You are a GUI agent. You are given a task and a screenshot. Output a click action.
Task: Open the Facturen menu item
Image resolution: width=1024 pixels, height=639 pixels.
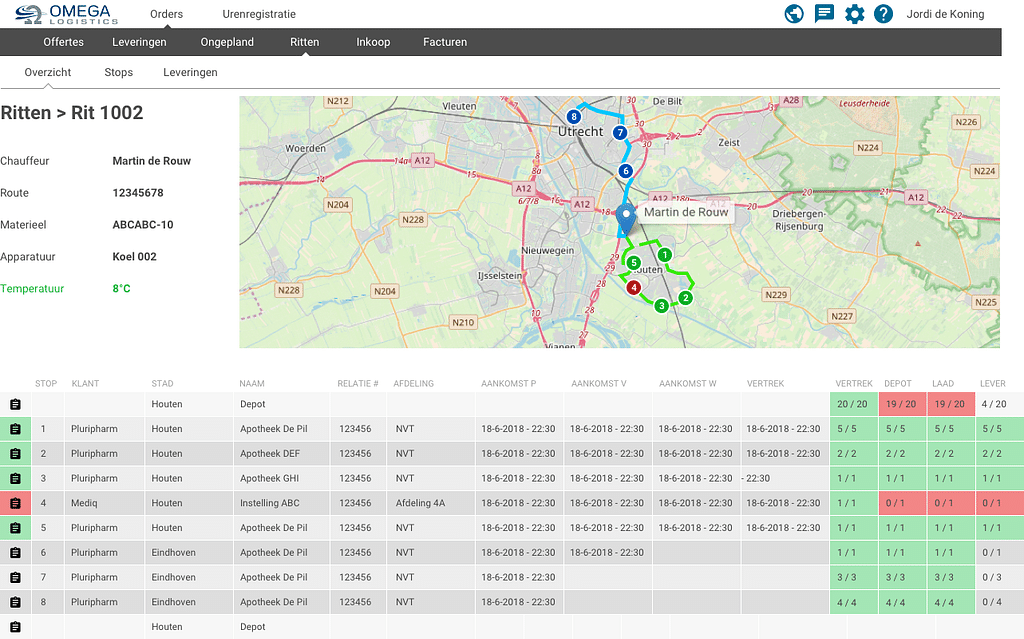(445, 42)
